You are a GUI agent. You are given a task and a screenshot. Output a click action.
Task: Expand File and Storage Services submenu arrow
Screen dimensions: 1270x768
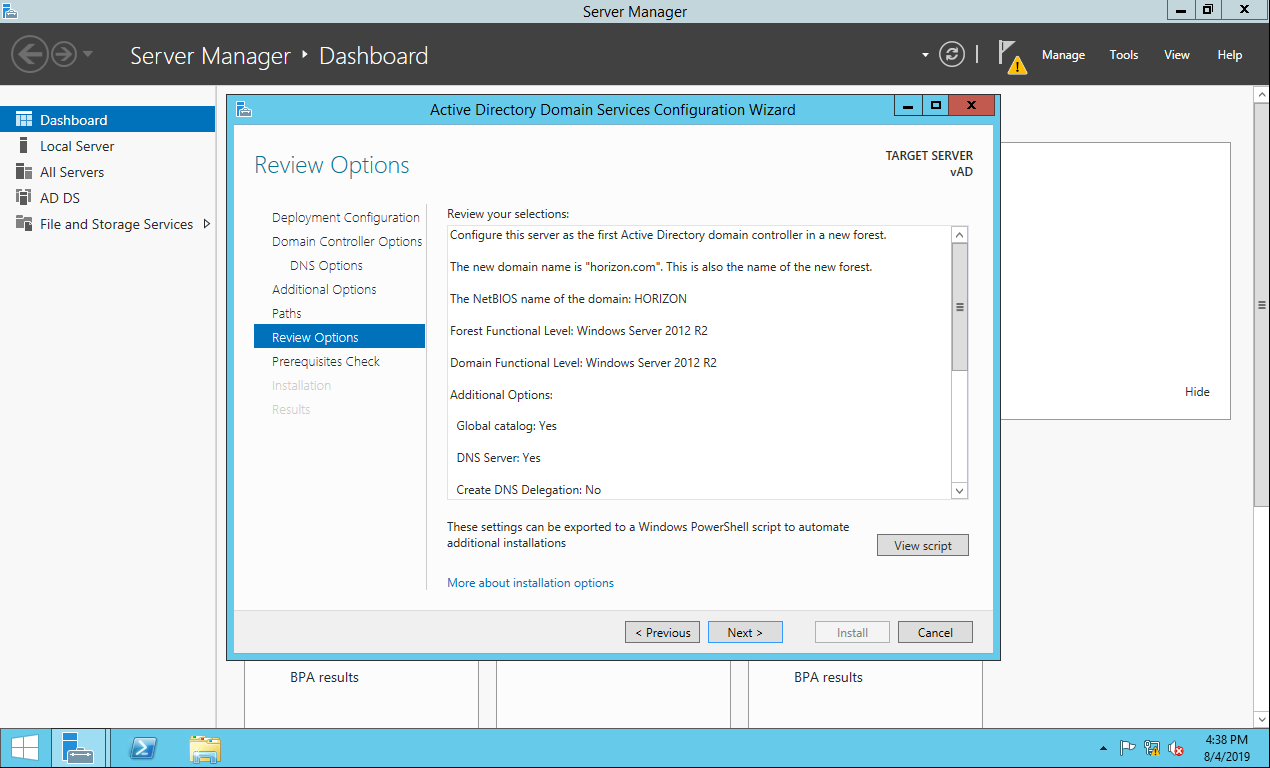[x=206, y=224]
